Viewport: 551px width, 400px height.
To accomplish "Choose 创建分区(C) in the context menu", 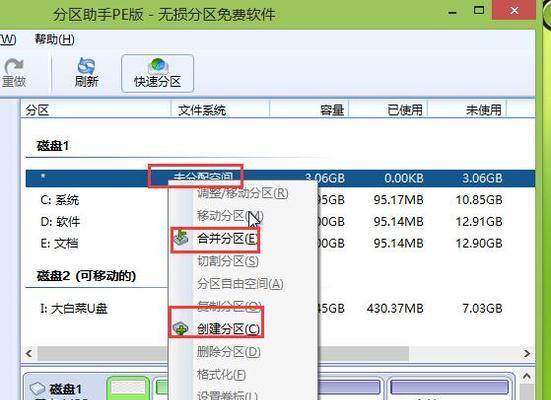I will 228,329.
